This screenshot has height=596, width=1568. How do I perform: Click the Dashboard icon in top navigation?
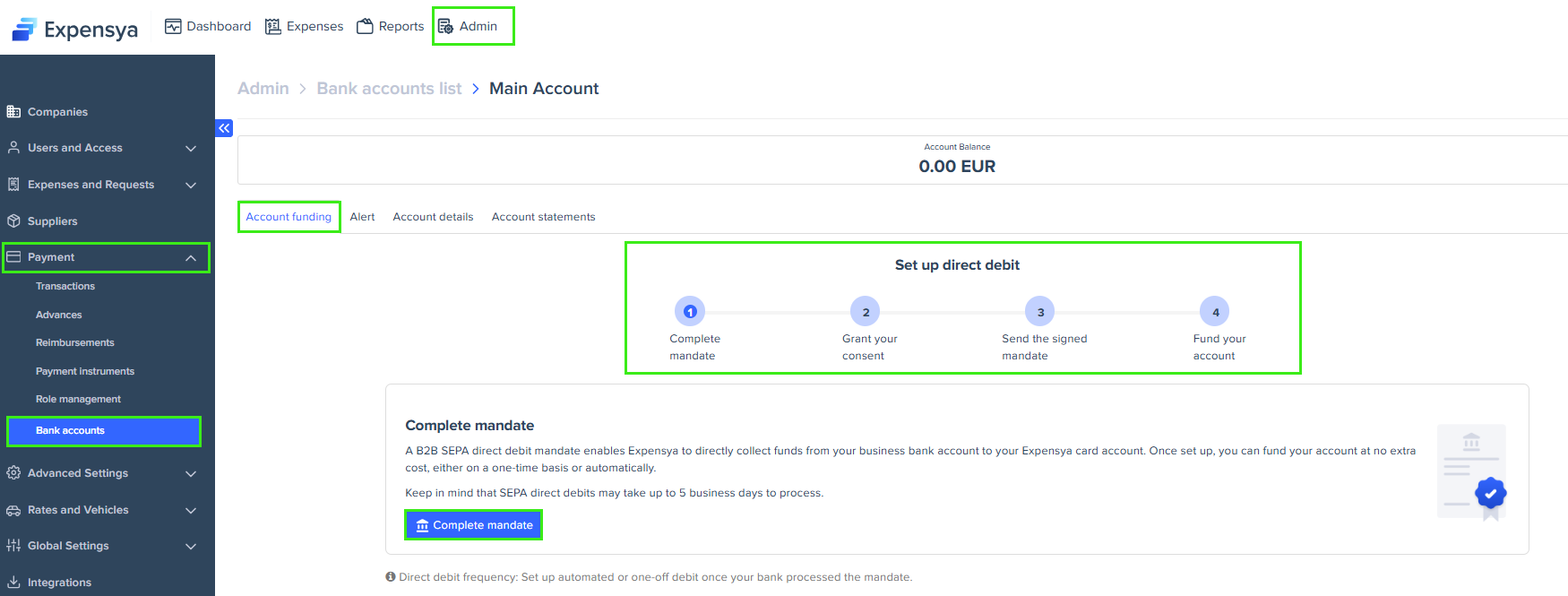pyautogui.click(x=173, y=26)
